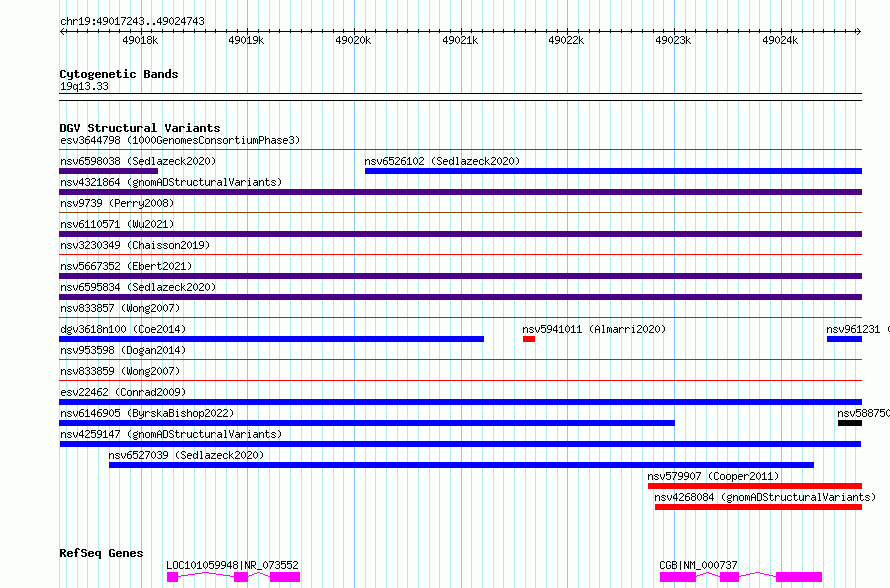Select the dgv3618n100 Coe2014 blue bar

[x=271, y=339]
